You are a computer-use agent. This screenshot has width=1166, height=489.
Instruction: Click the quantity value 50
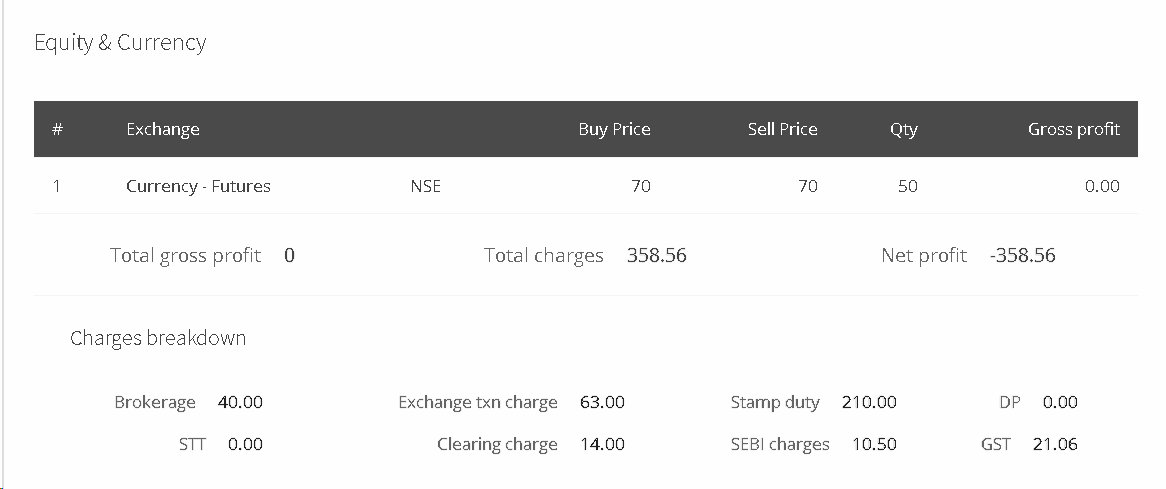(907, 186)
